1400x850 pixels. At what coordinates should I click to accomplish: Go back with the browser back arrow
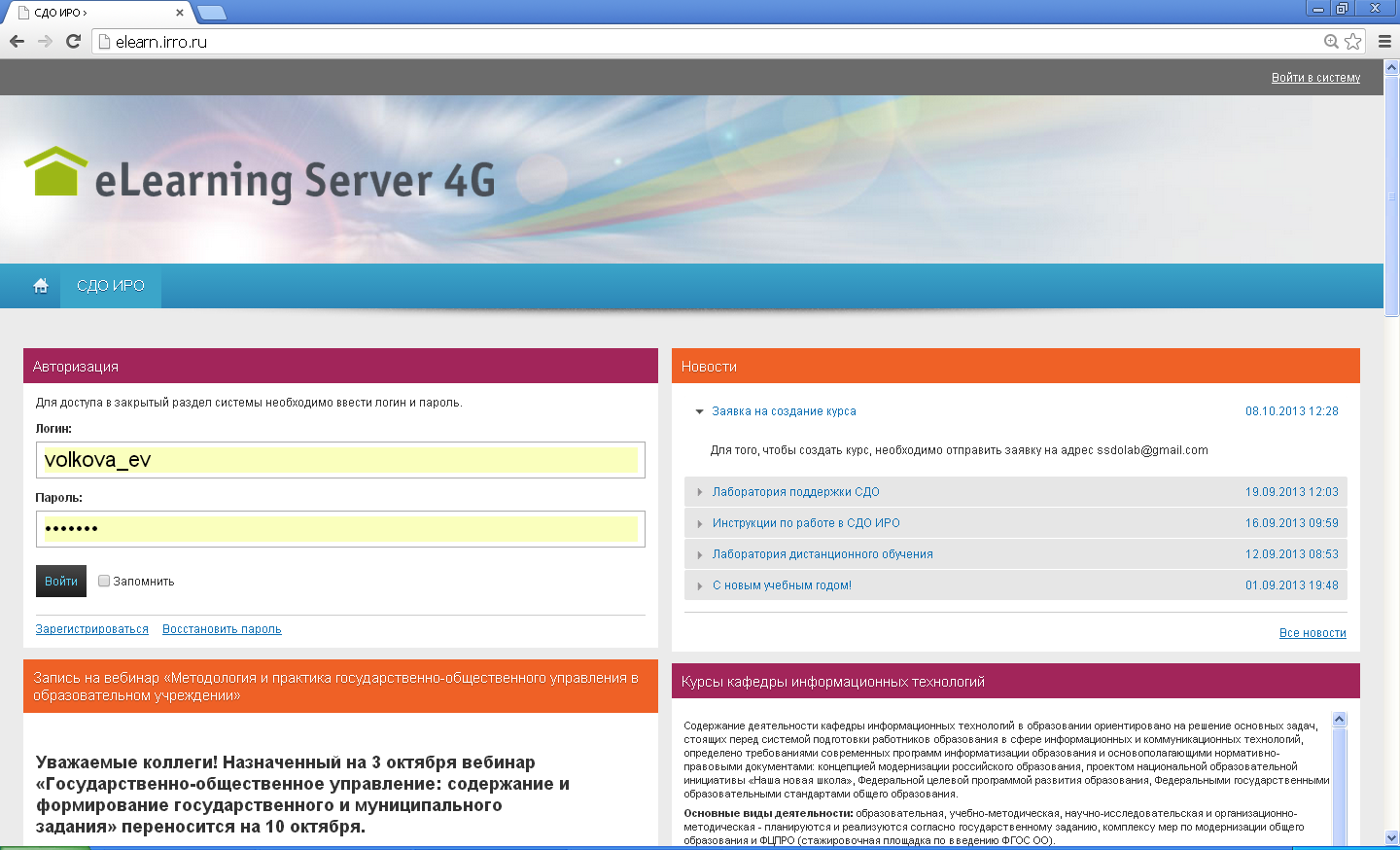[17, 41]
